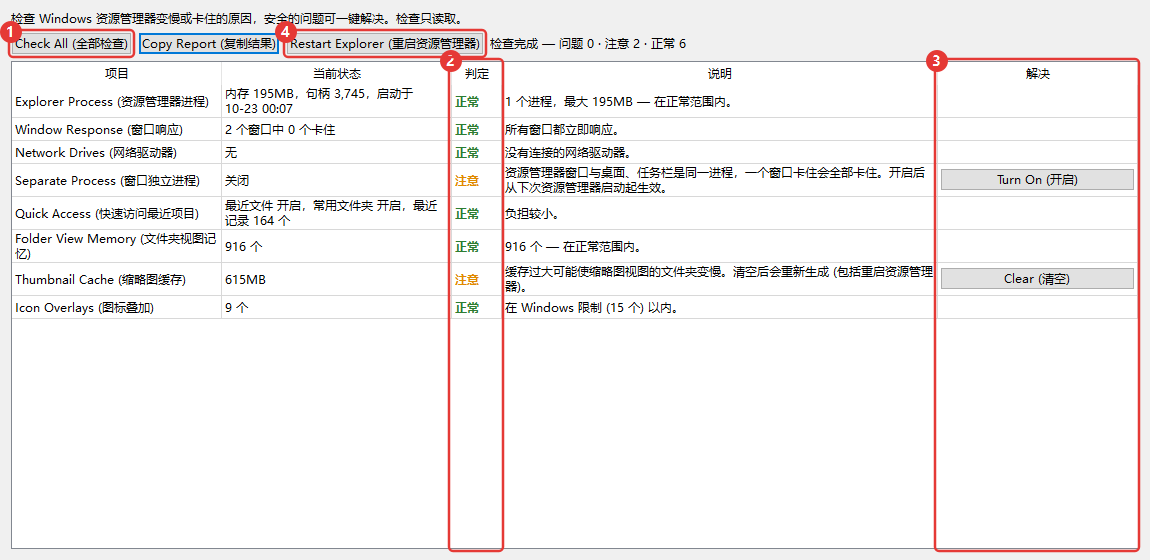The height and width of the screenshot is (560, 1150).
Task: Select Separate Process (窗口独立进程) row
Action: (x=575, y=180)
